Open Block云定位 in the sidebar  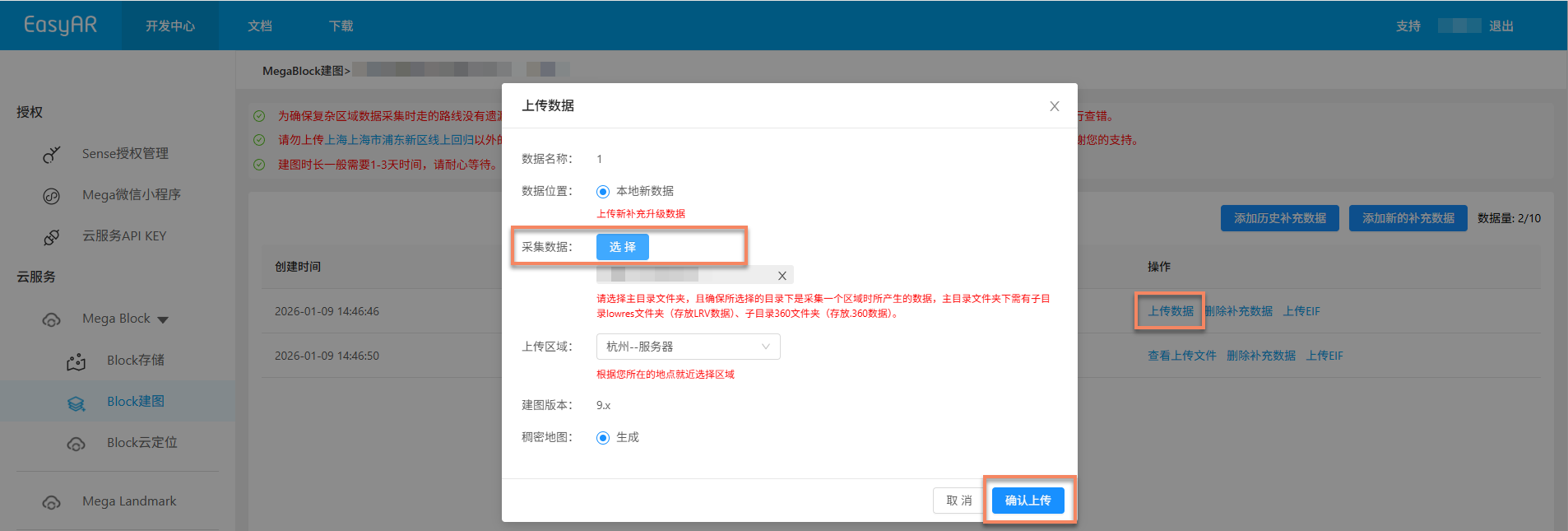pyautogui.click(x=142, y=443)
